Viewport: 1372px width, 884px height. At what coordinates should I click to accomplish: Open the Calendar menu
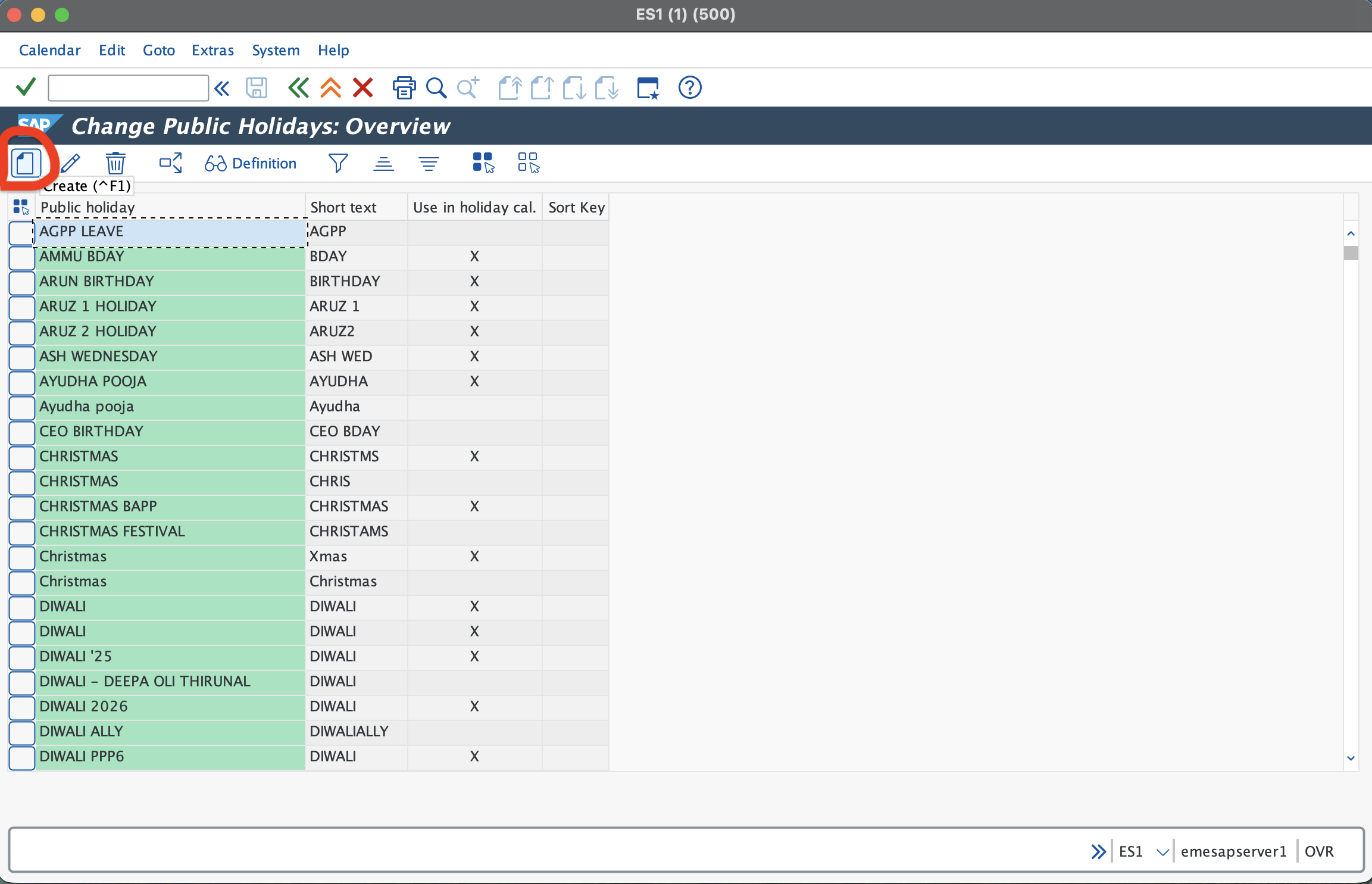coord(49,50)
